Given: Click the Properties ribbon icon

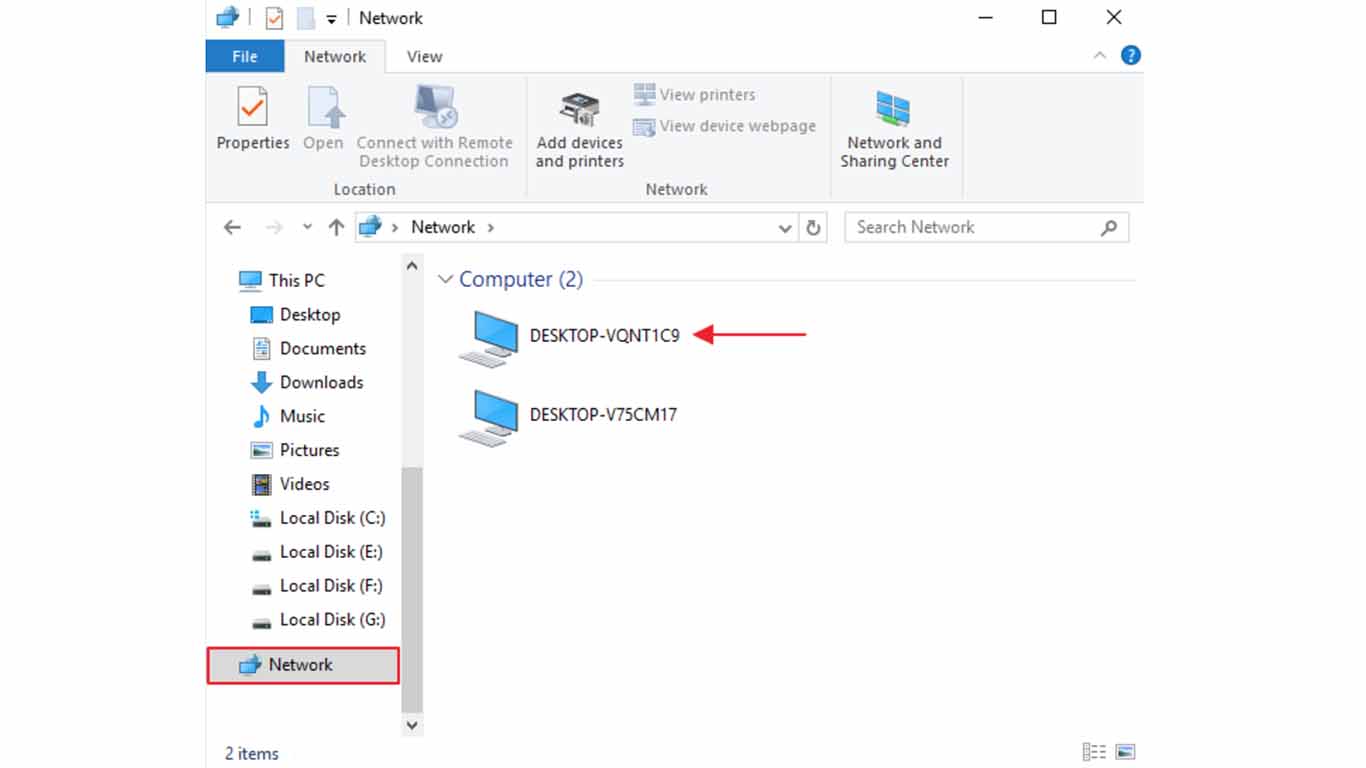Looking at the screenshot, I should pyautogui.click(x=253, y=118).
